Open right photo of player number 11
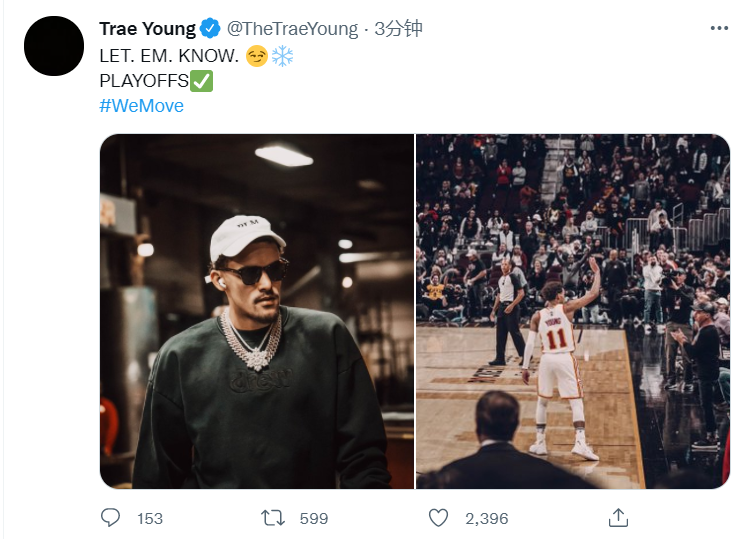Viewport: 751px width, 539px height. tap(573, 311)
